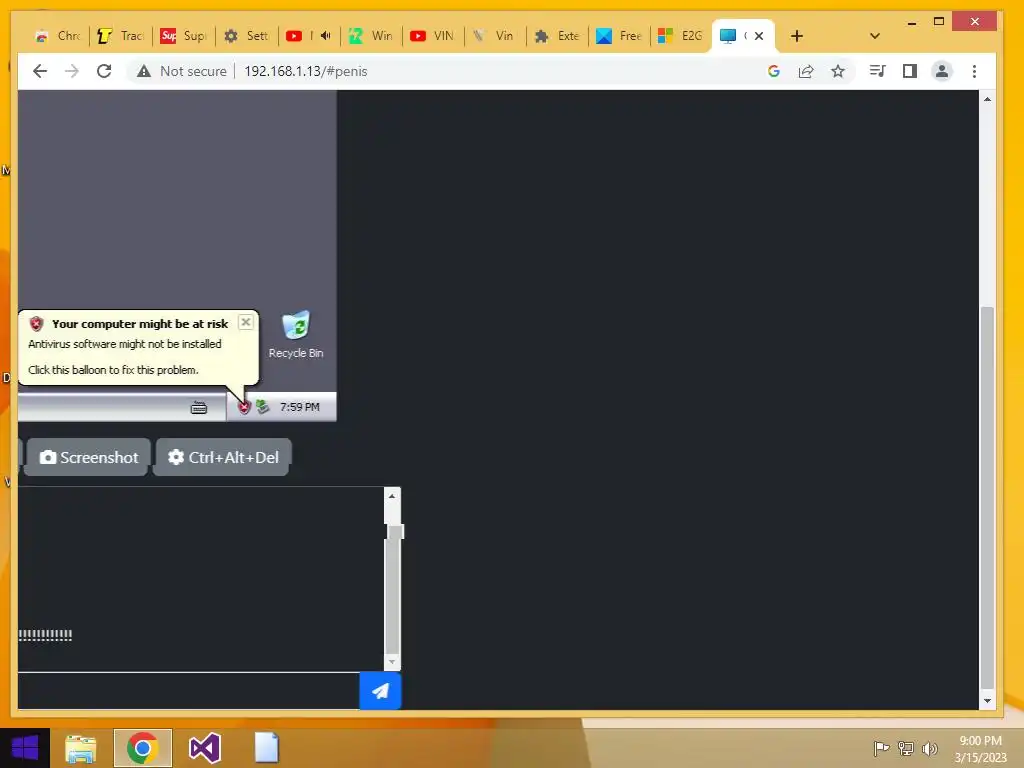Switch to the Trac tab
Image resolution: width=1024 pixels, height=768 pixels.
pos(121,36)
